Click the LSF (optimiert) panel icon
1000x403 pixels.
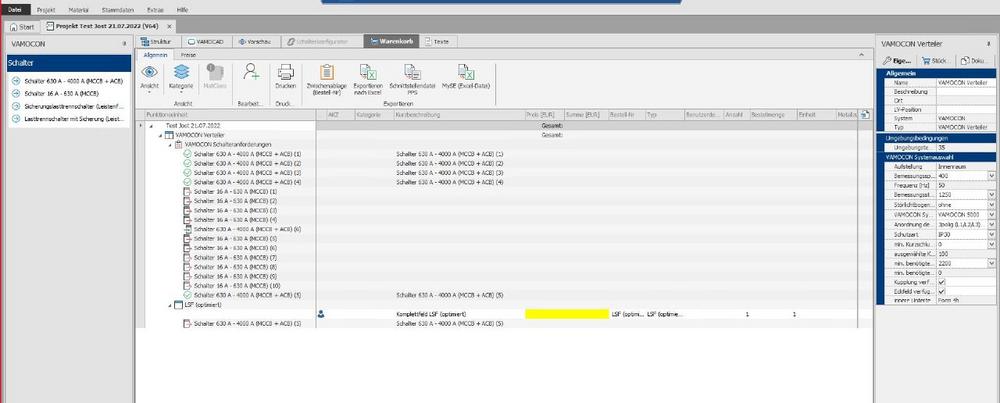(178, 305)
